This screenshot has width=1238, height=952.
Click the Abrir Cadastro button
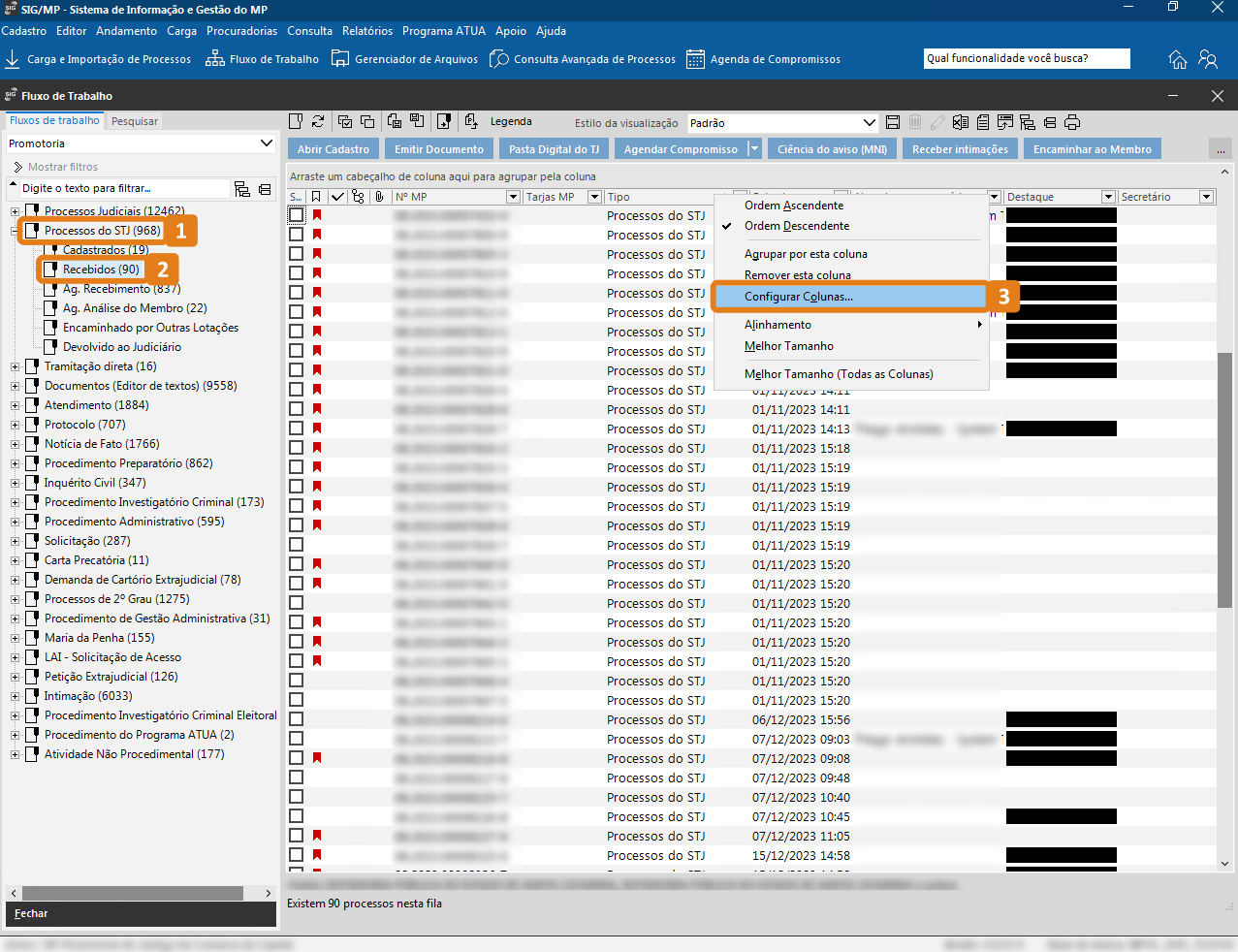coord(333,149)
